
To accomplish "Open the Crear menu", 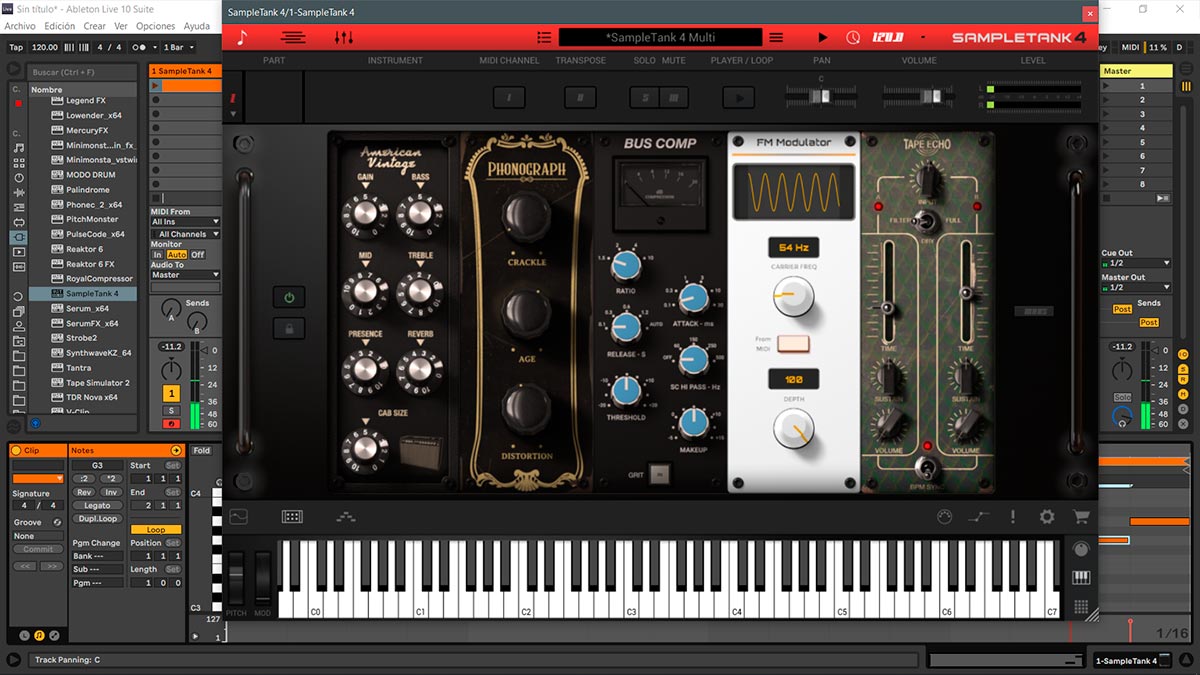I will [x=94, y=26].
